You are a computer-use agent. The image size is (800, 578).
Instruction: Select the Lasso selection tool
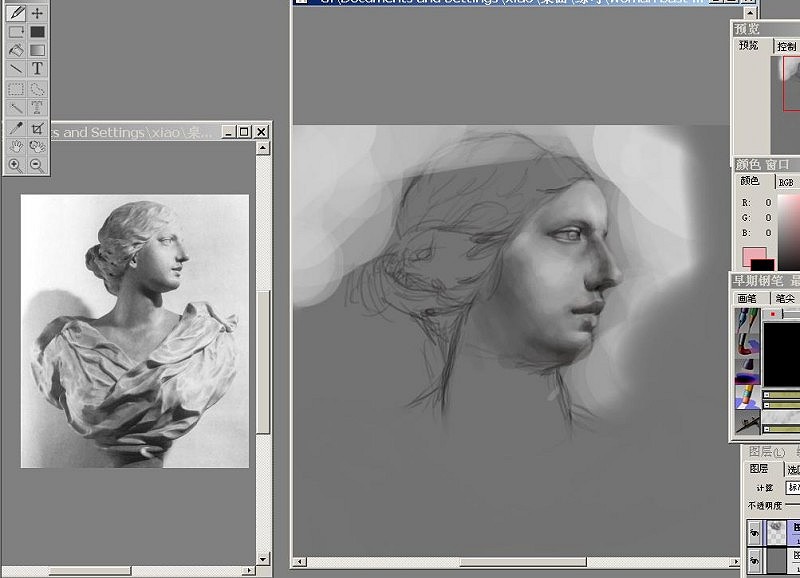tap(37, 89)
